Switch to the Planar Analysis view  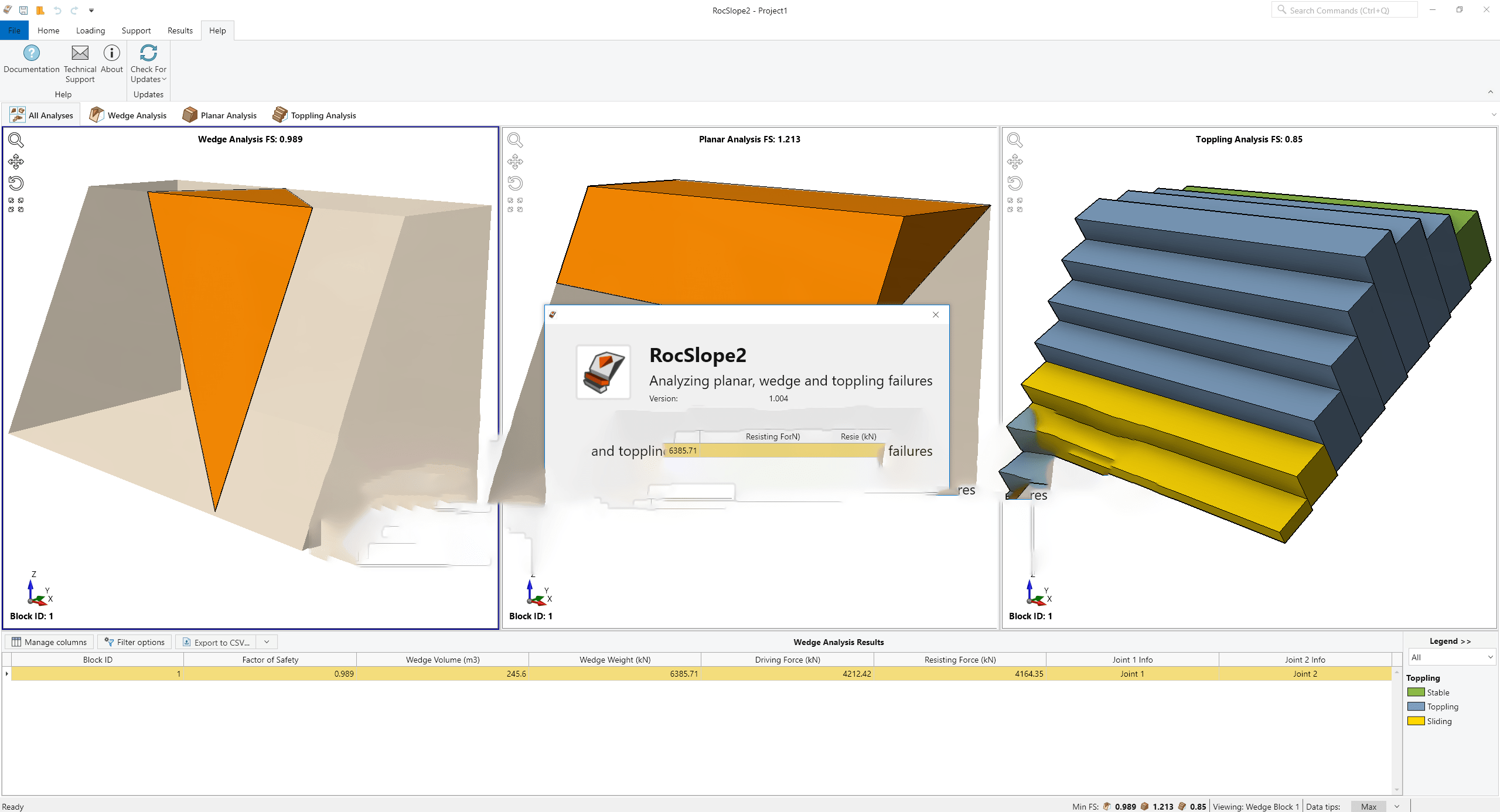(x=220, y=115)
